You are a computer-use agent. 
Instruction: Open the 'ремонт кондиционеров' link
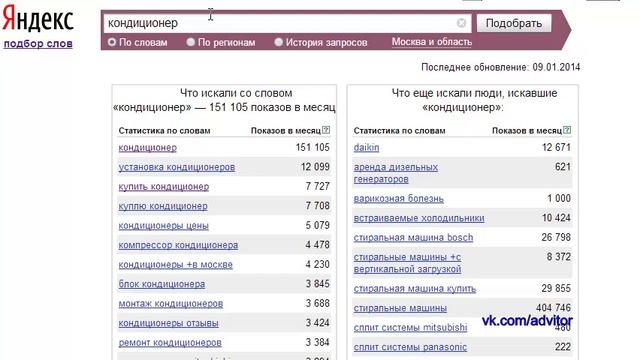coord(170,343)
